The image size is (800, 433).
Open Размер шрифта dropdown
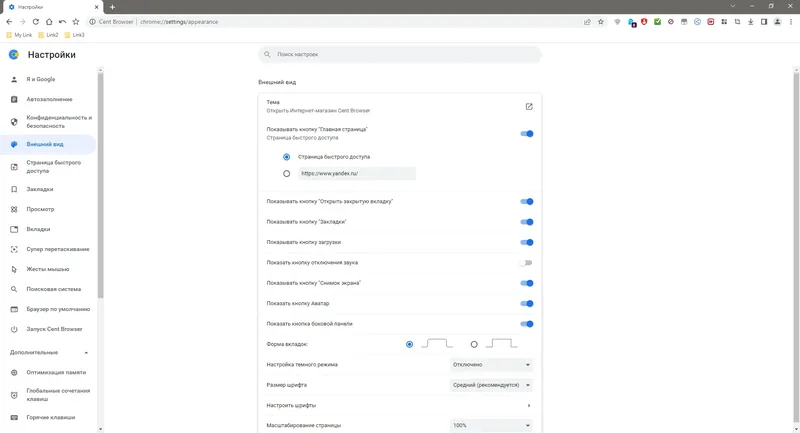pyautogui.click(x=491, y=385)
